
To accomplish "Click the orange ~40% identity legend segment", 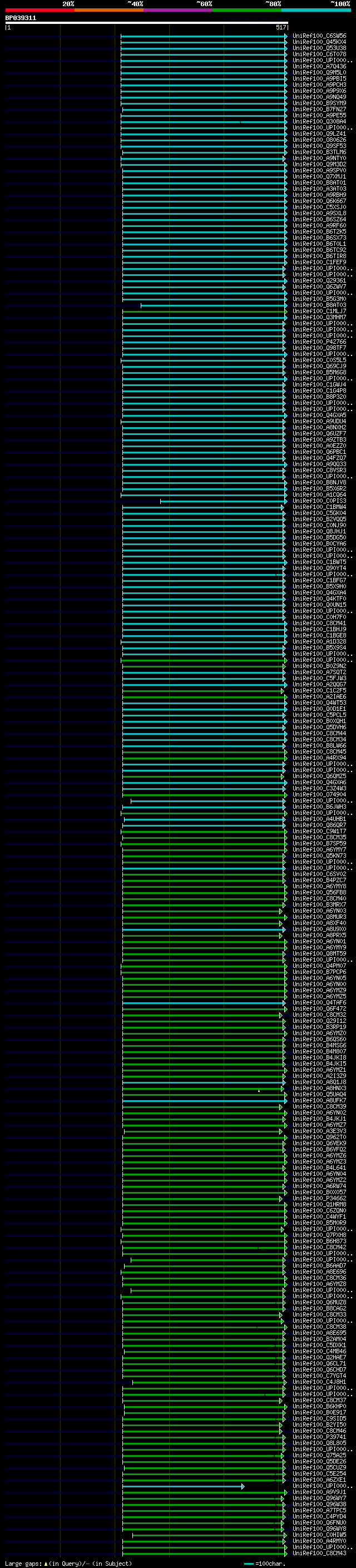I will [109, 10].
